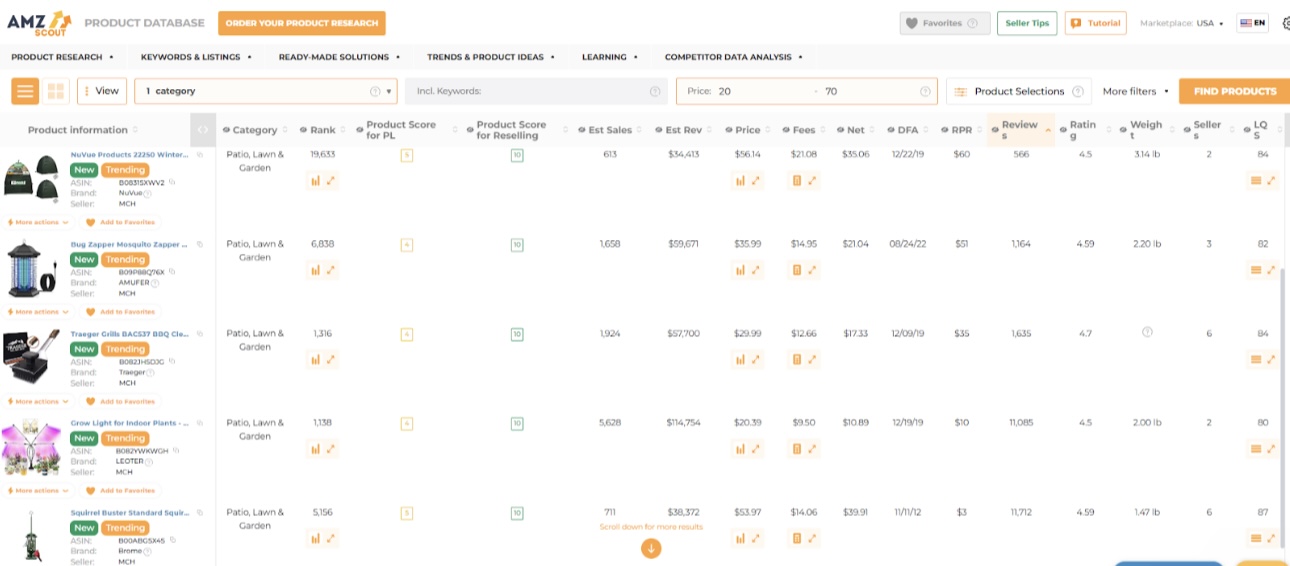Click help icon in Price filter
Screen dimensions: 1290x566
(925, 91)
